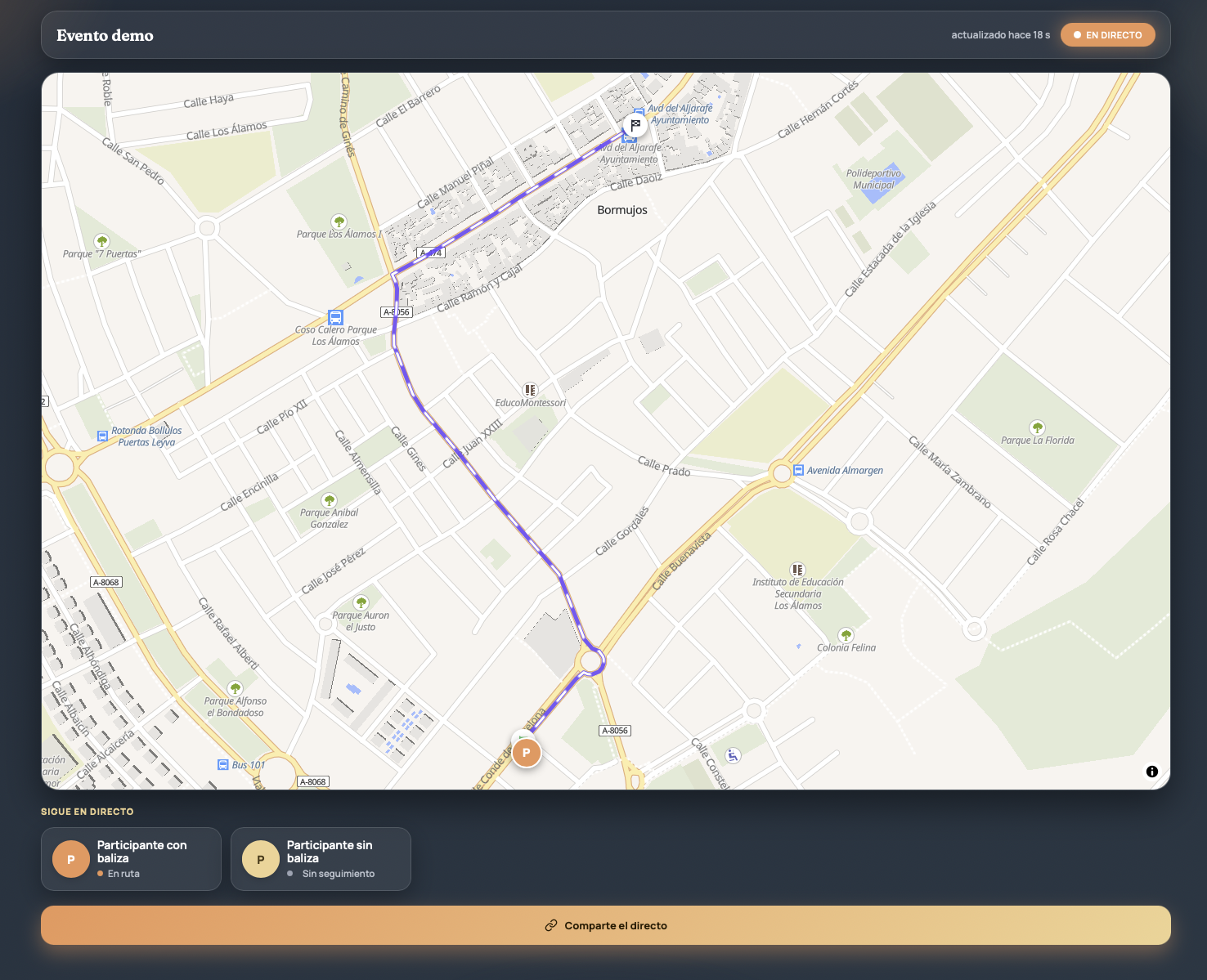1207x980 pixels.
Task: Click the orange P participant marker on map
Action: [x=527, y=753]
